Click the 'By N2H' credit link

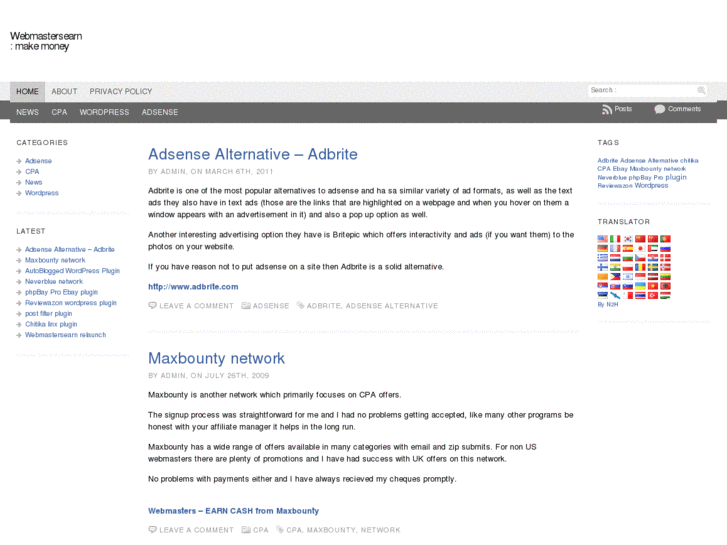[x=608, y=305]
